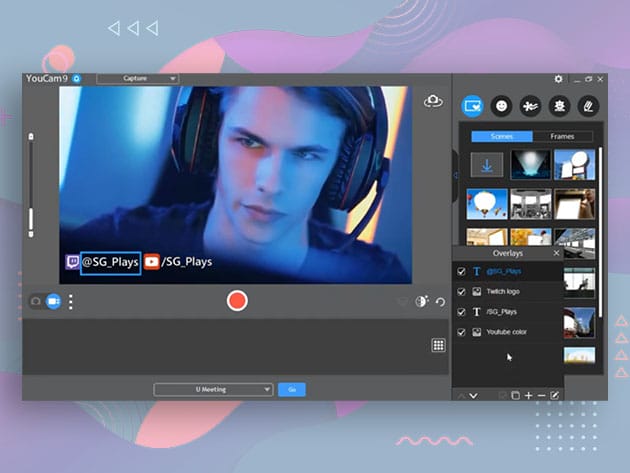Open the settings gear
This screenshot has width=630, height=473.
point(559,79)
